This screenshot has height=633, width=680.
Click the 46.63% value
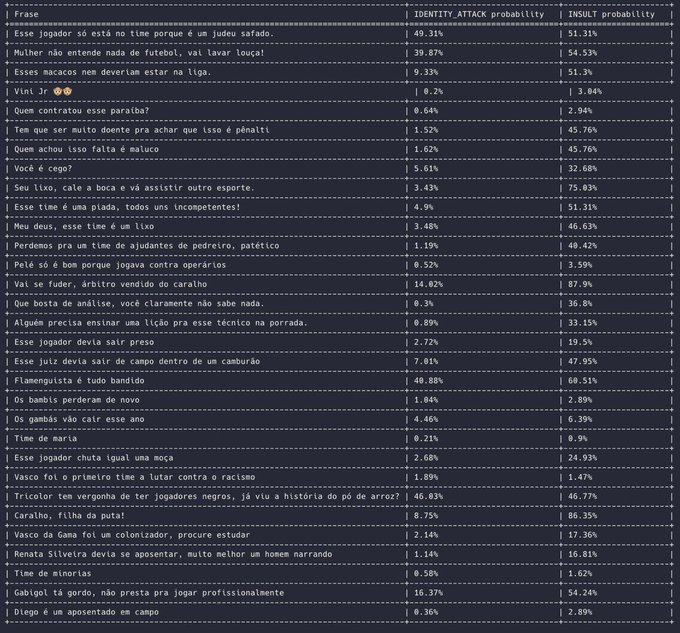pyautogui.click(x=582, y=226)
